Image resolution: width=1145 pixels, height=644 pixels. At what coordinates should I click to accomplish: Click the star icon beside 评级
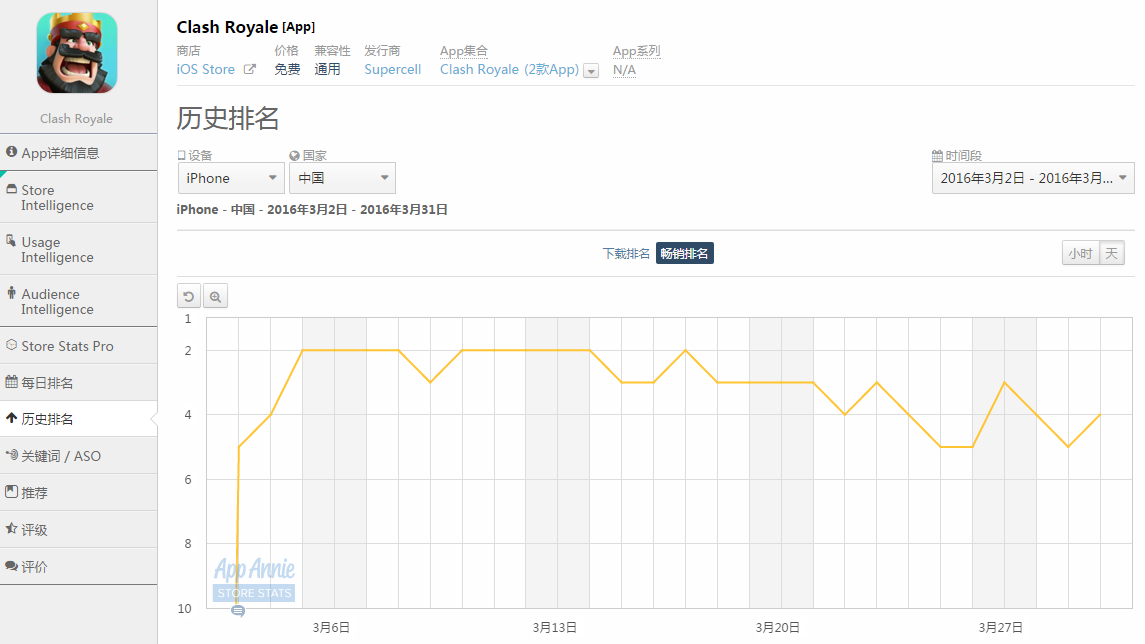click(12, 529)
